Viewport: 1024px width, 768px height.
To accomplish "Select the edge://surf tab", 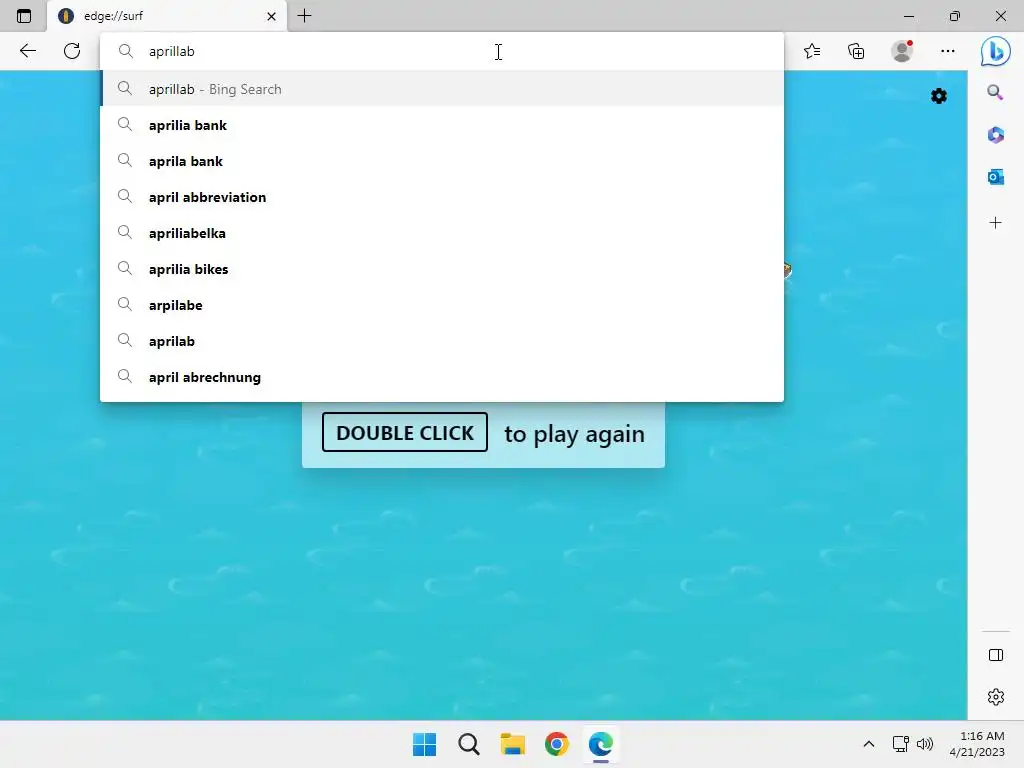I will point(167,16).
